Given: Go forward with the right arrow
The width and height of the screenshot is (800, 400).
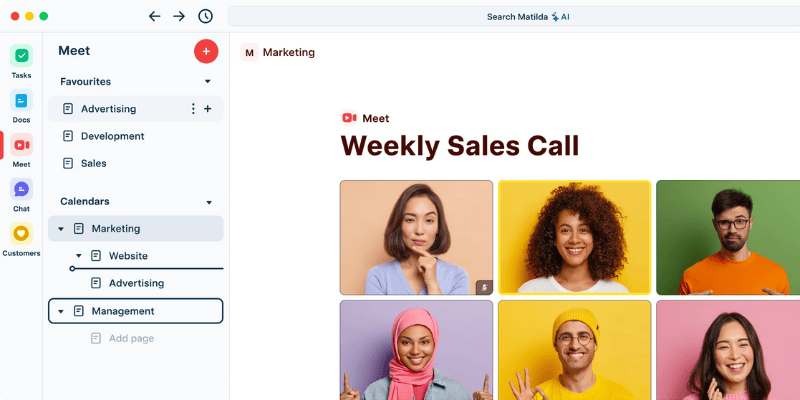Looking at the screenshot, I should coord(179,16).
